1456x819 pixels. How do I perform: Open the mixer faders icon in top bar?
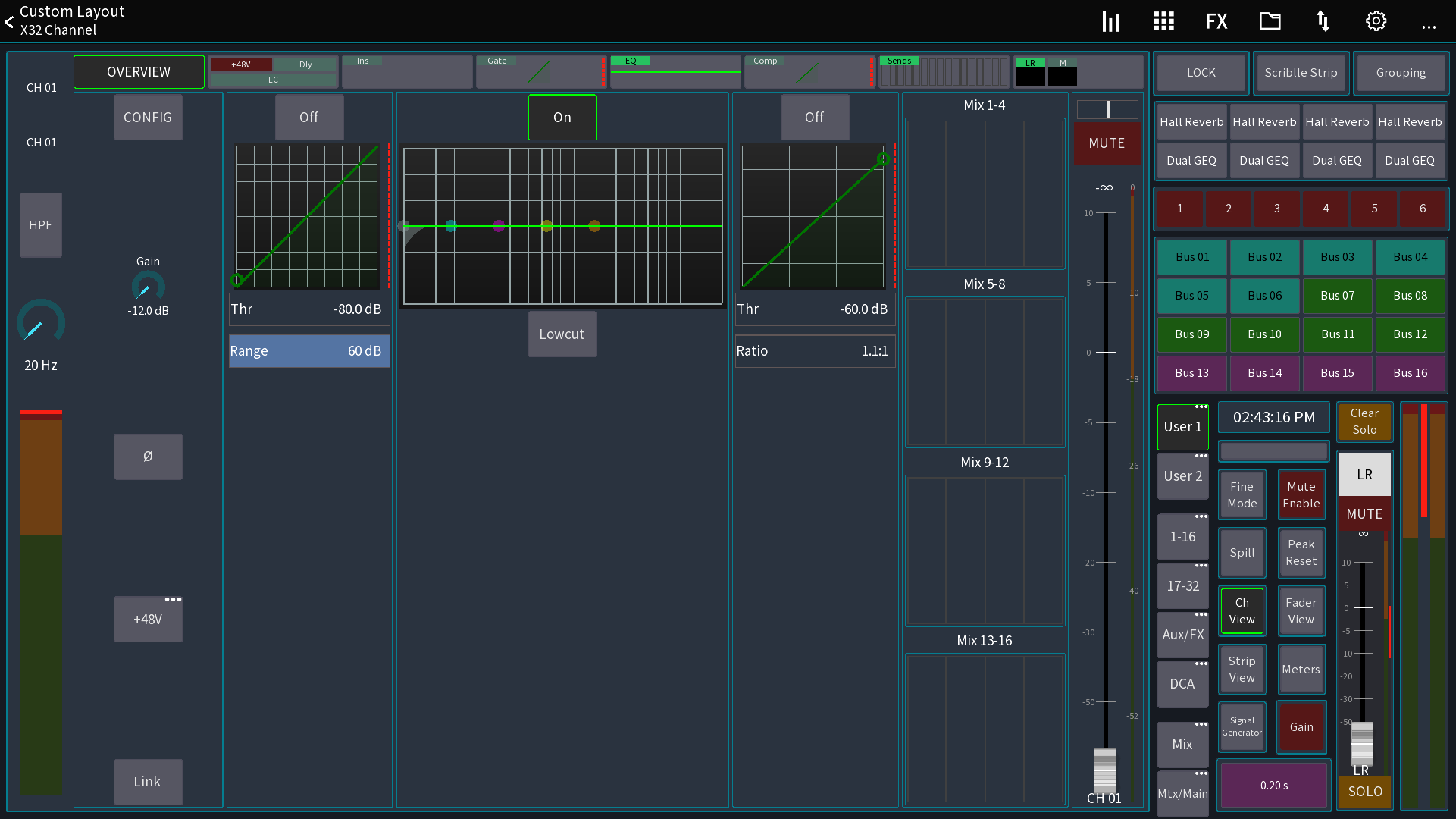click(1110, 21)
